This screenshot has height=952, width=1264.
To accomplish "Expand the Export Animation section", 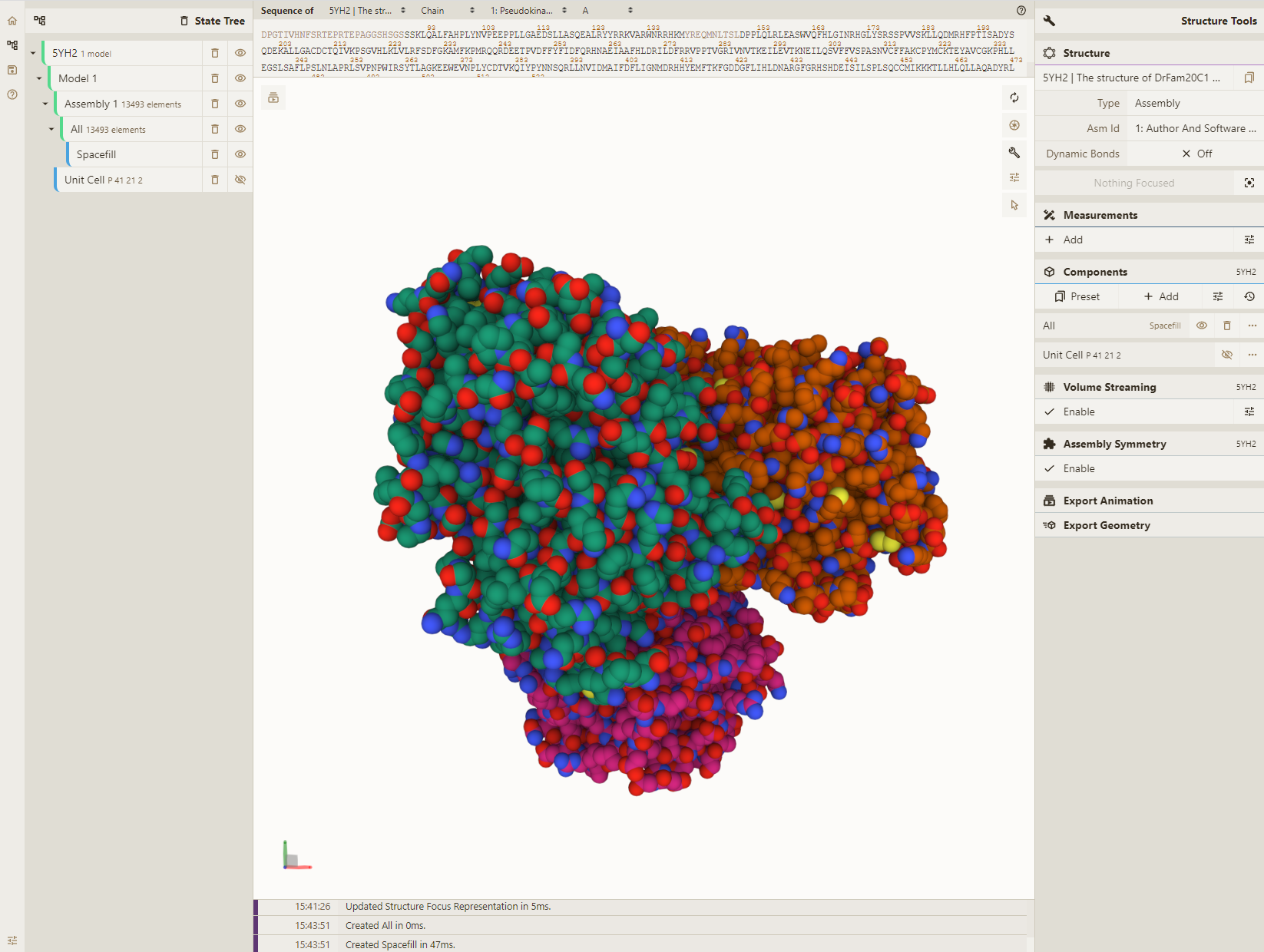I will tap(1107, 501).
